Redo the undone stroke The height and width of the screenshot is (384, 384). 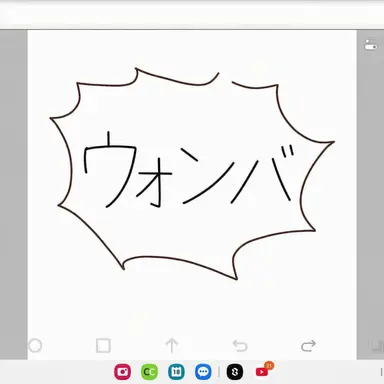point(308,346)
